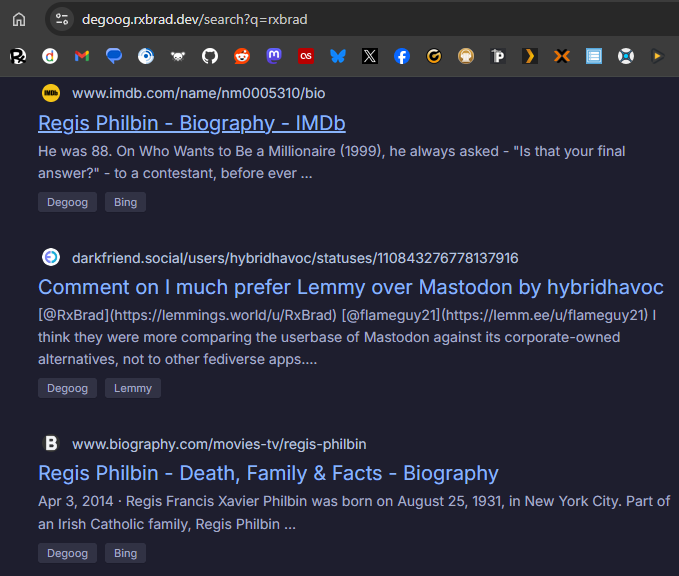The height and width of the screenshot is (576, 679).
Task: Open the Bluesky butterfly bookmark
Action: [x=338, y=56]
